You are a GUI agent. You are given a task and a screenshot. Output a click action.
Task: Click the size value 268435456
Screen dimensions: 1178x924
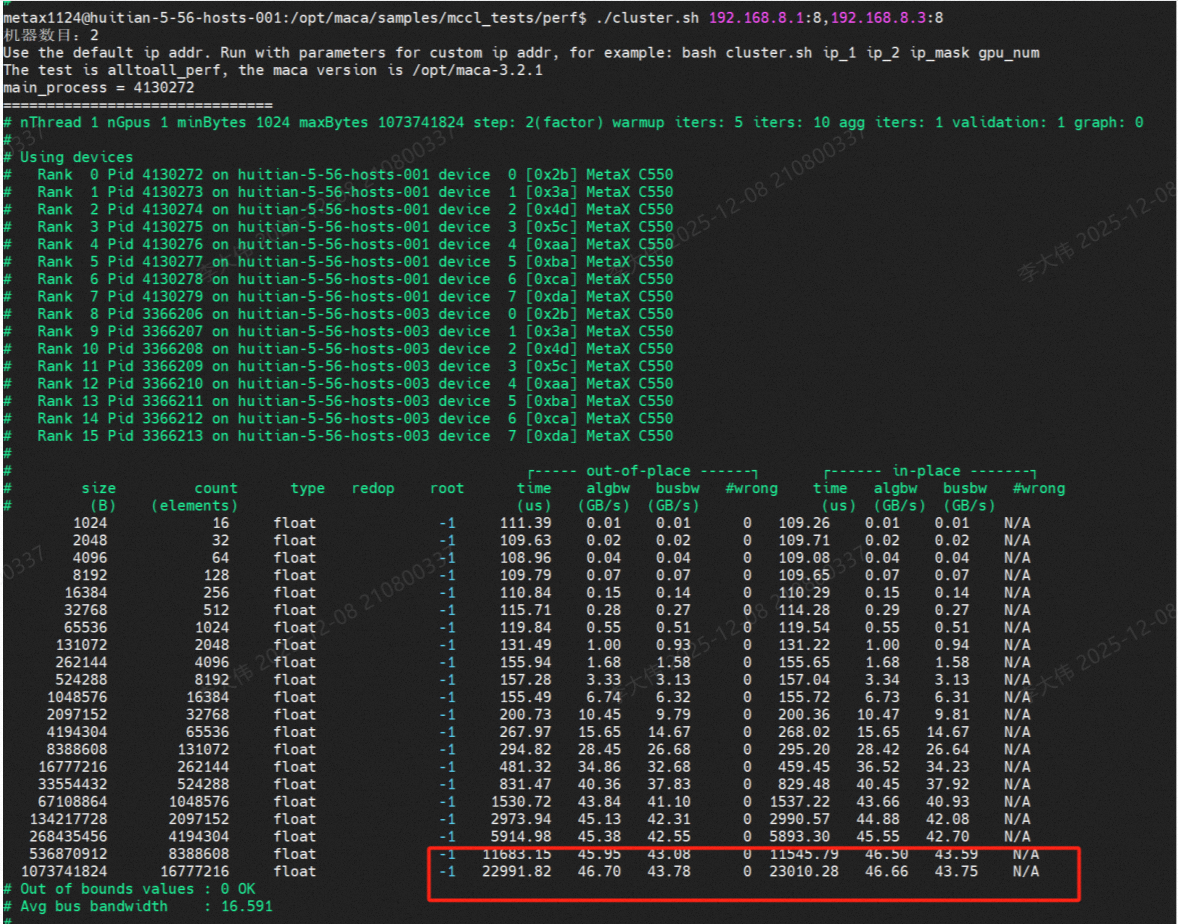tap(68, 837)
